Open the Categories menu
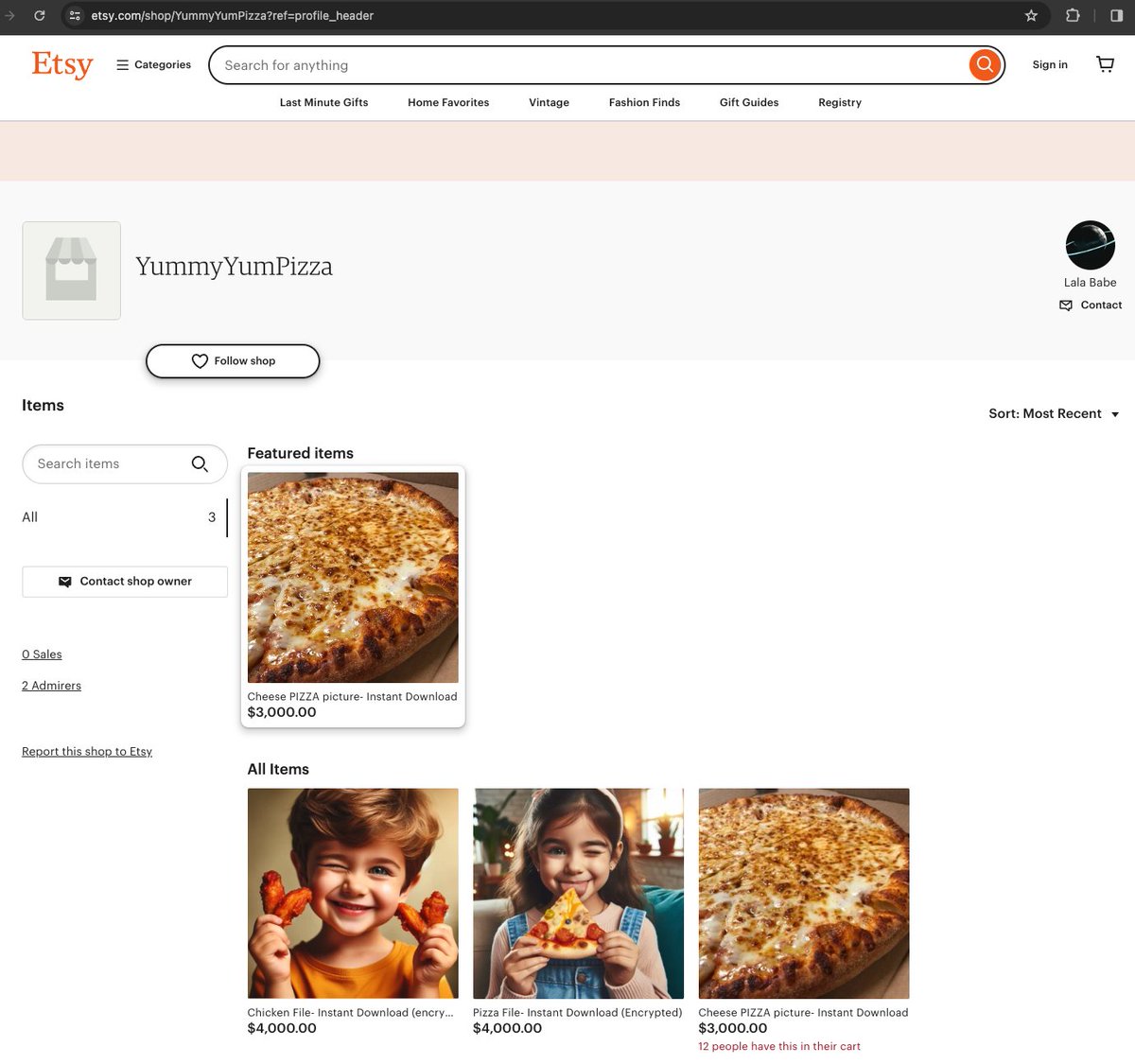The height and width of the screenshot is (1064, 1135). tap(153, 64)
